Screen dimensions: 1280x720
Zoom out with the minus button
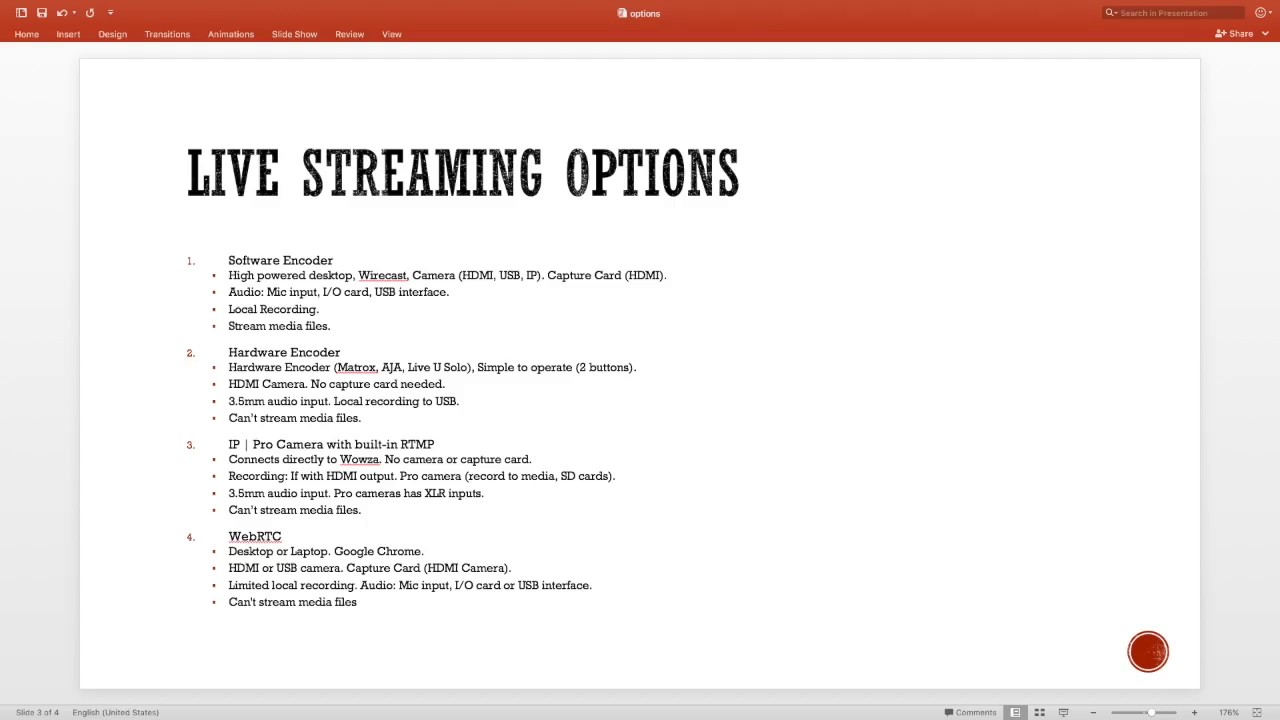click(x=1093, y=712)
